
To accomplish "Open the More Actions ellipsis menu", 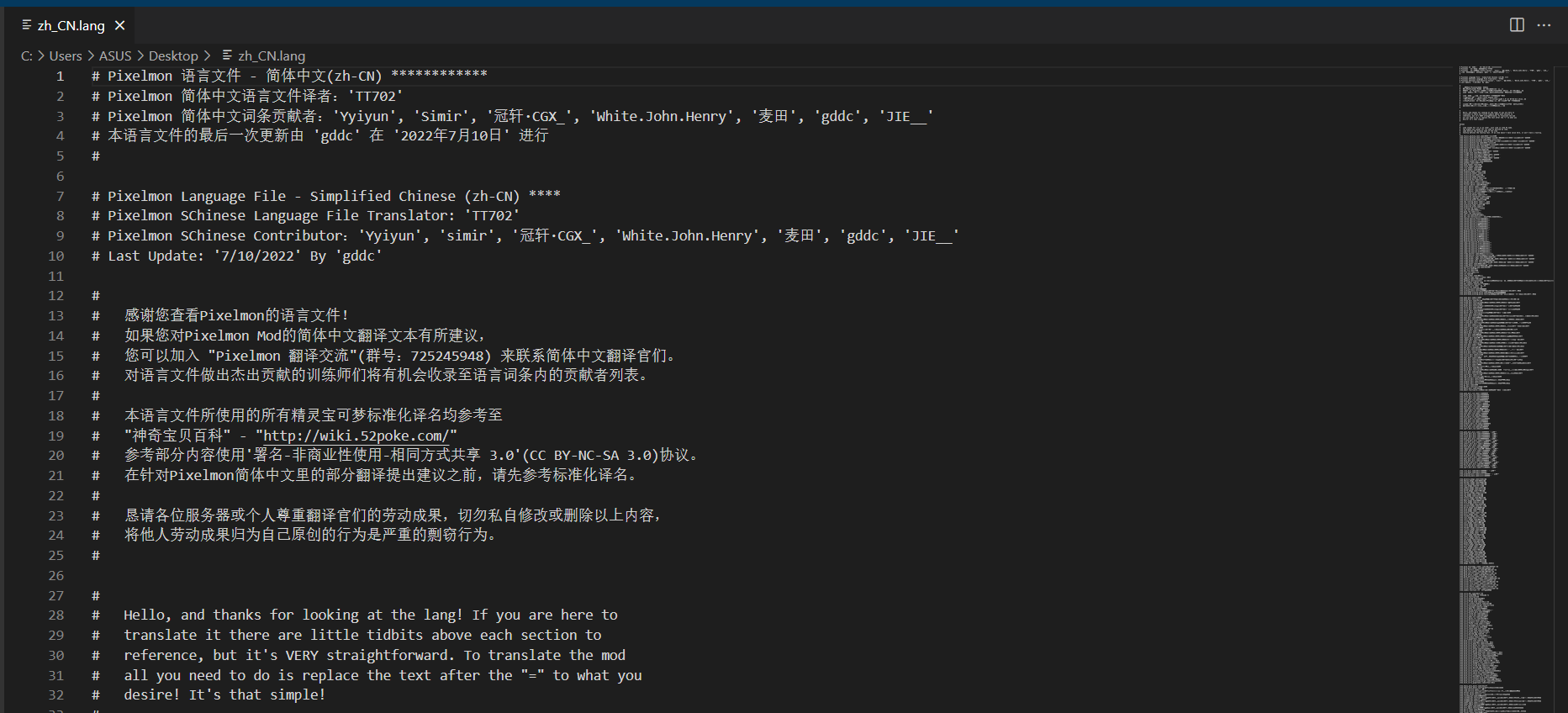I will click(x=1544, y=24).
